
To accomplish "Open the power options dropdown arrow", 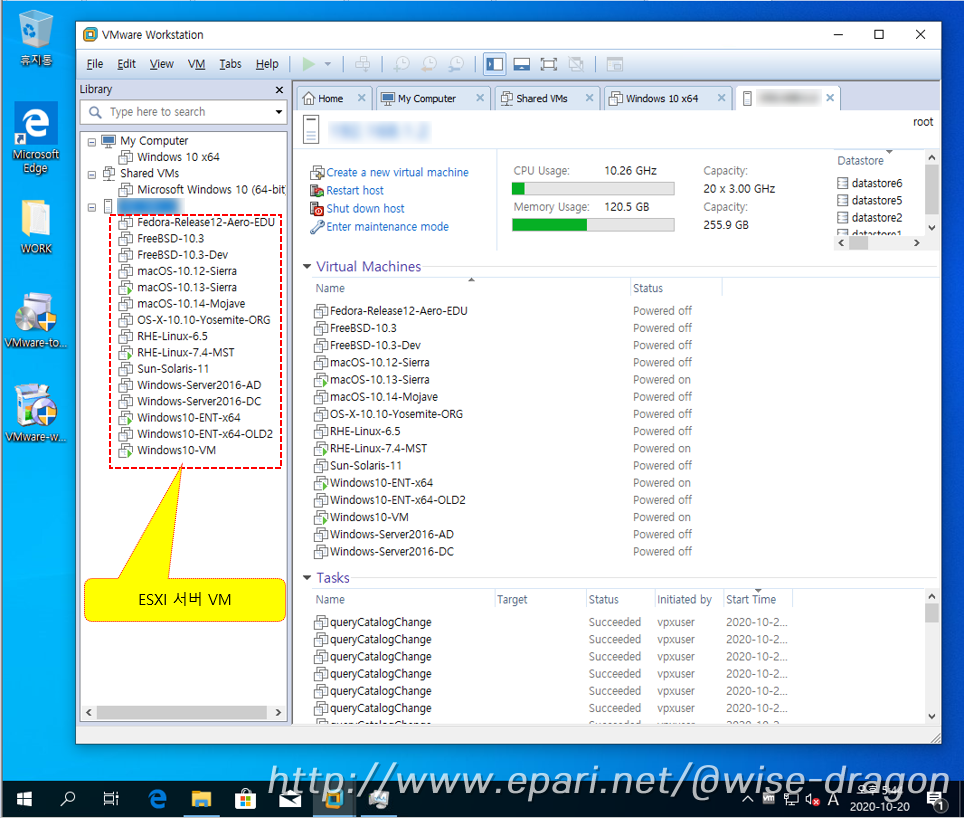I will click(x=328, y=64).
